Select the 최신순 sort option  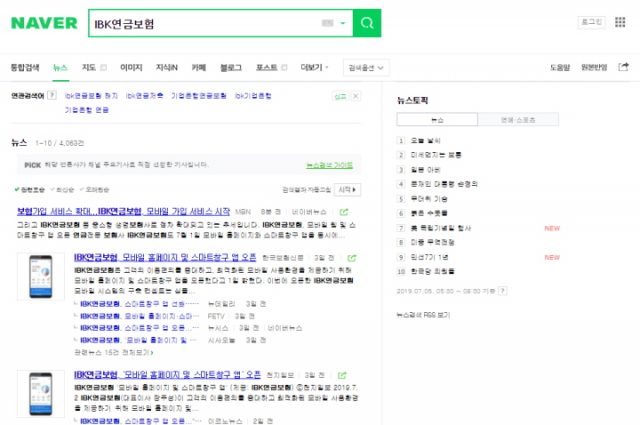pos(63,188)
